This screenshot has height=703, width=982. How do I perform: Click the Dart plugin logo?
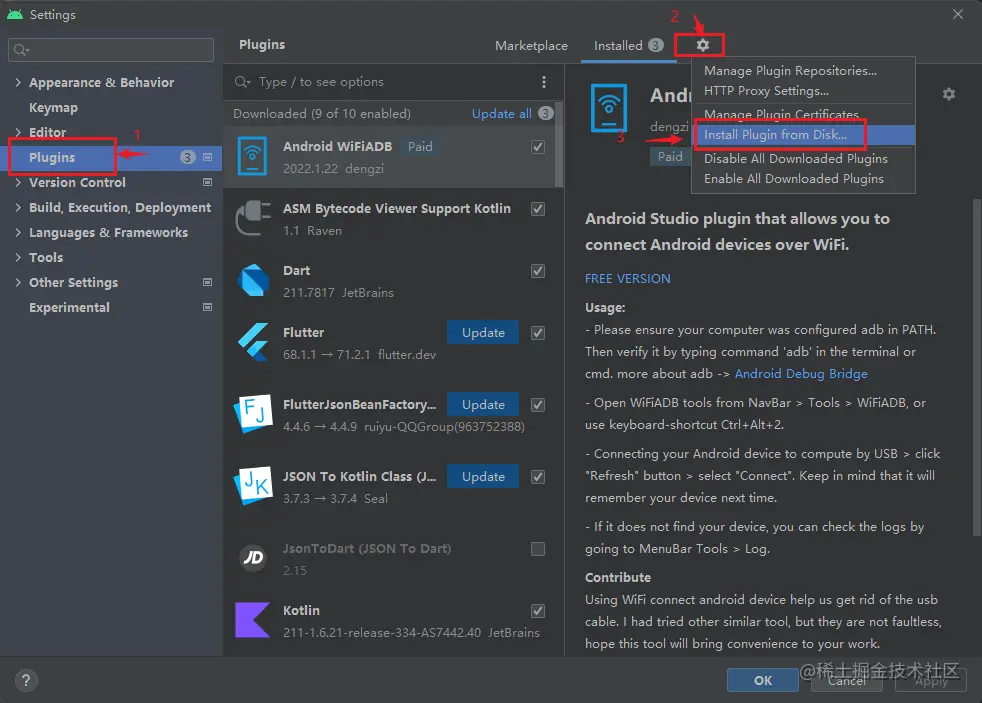[253, 280]
